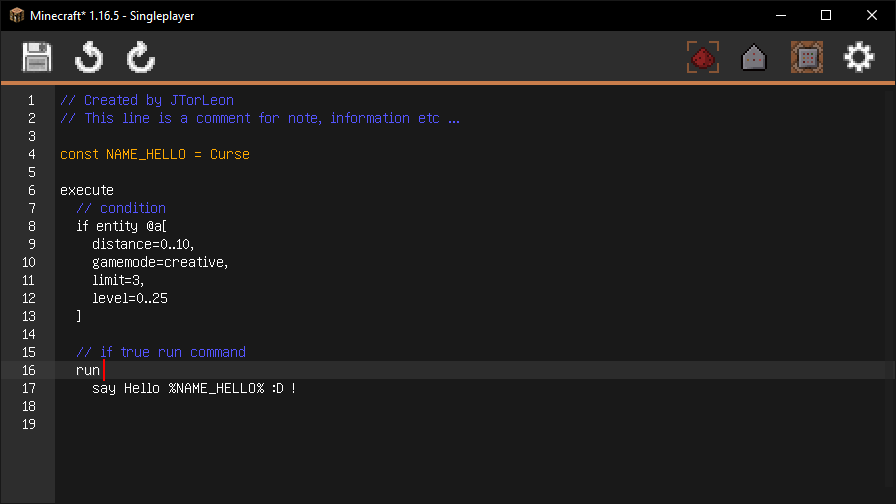This screenshot has width=896, height=504.
Task: Click the command block icon
Action: (806, 57)
